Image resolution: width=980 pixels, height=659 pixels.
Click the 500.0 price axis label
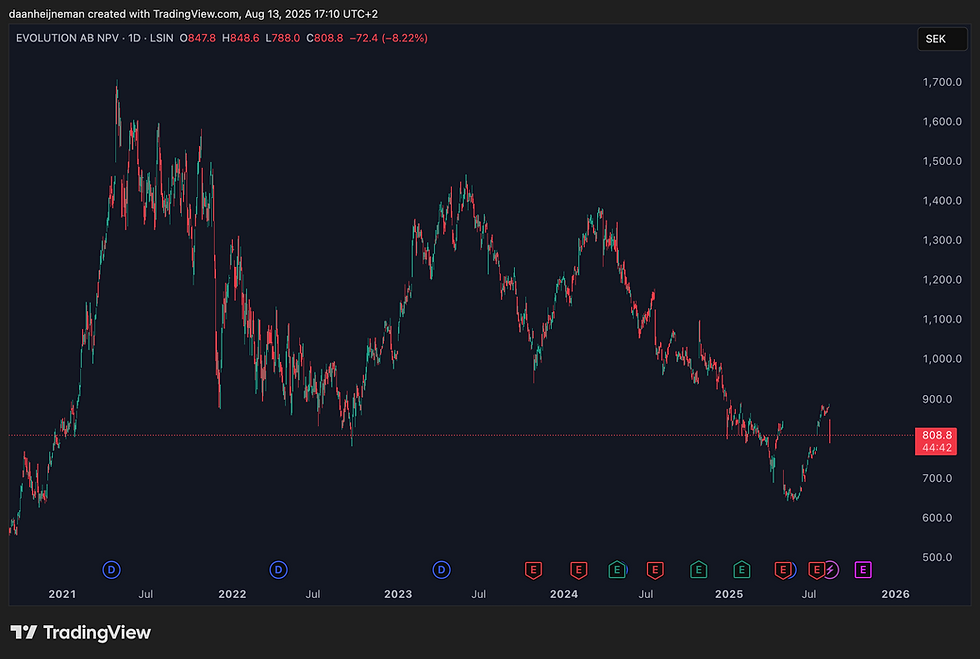click(x=937, y=557)
